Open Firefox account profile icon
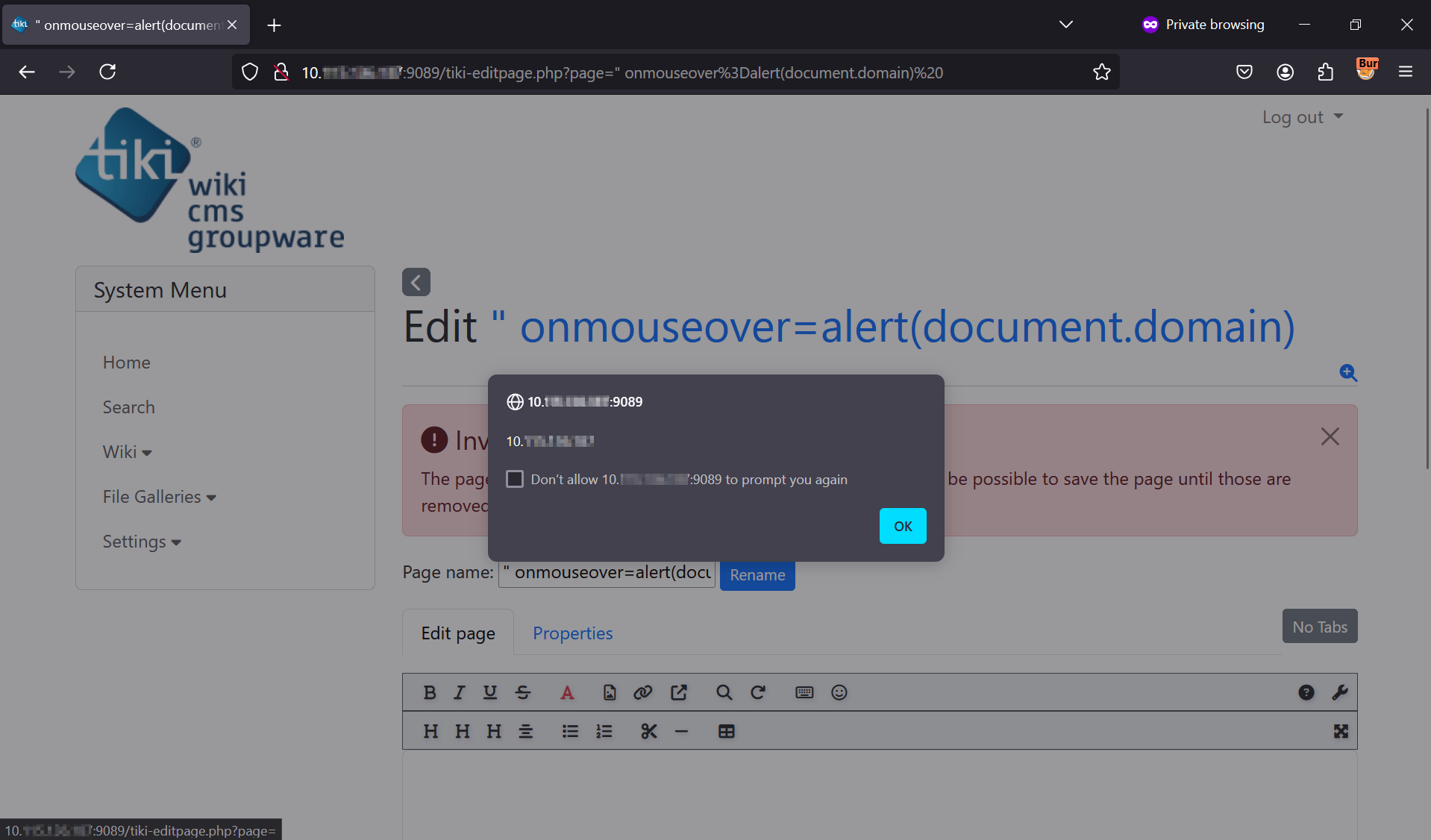 1285,72
